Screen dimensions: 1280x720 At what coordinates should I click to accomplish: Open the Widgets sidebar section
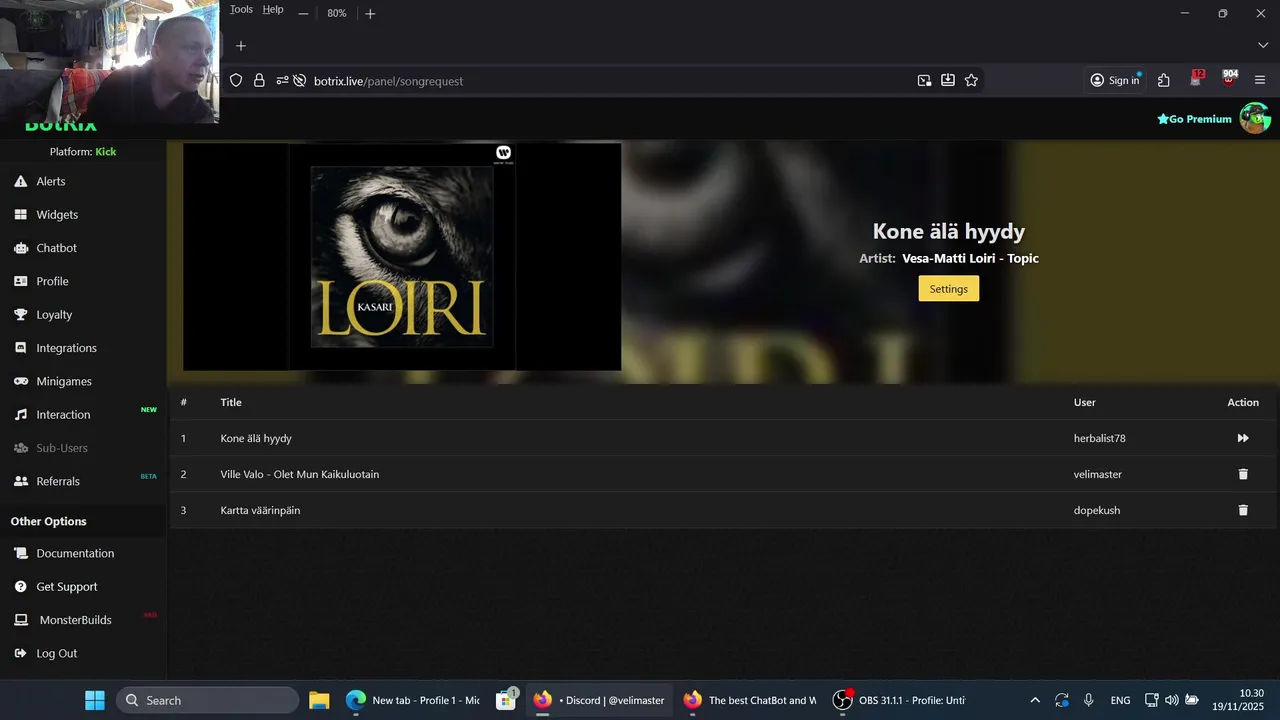pos(57,214)
